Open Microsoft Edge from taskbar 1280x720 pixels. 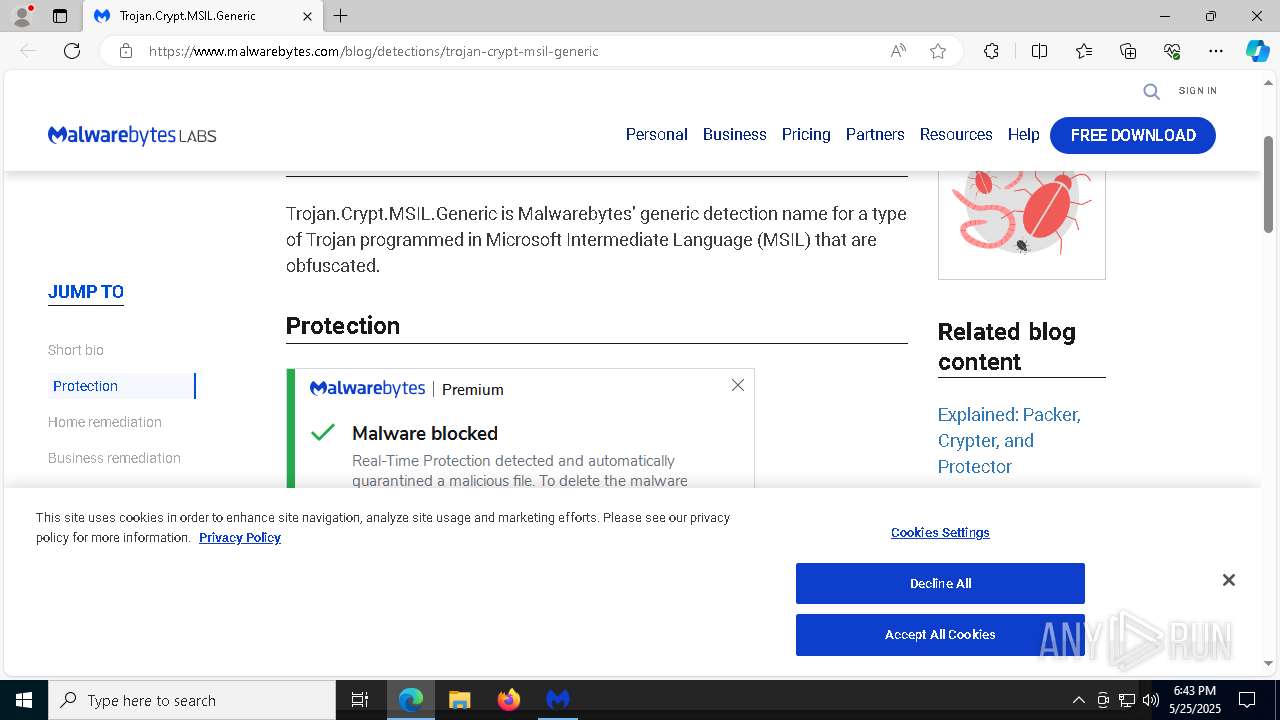pos(411,700)
